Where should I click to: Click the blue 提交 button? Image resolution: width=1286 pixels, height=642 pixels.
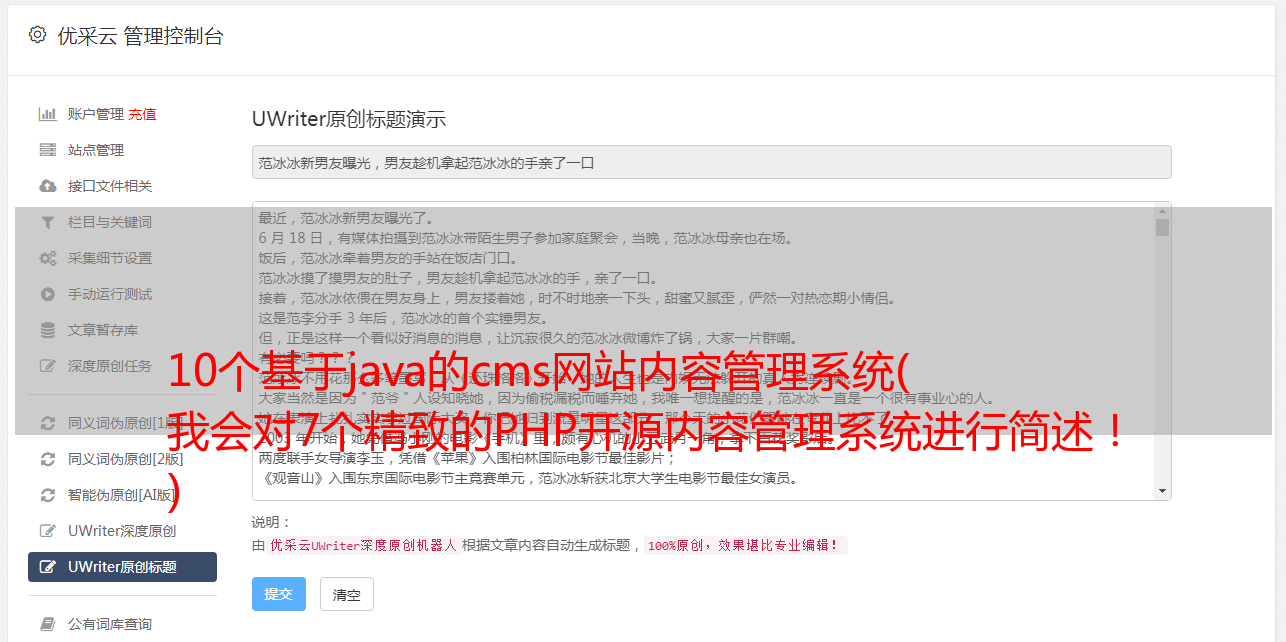click(x=279, y=594)
